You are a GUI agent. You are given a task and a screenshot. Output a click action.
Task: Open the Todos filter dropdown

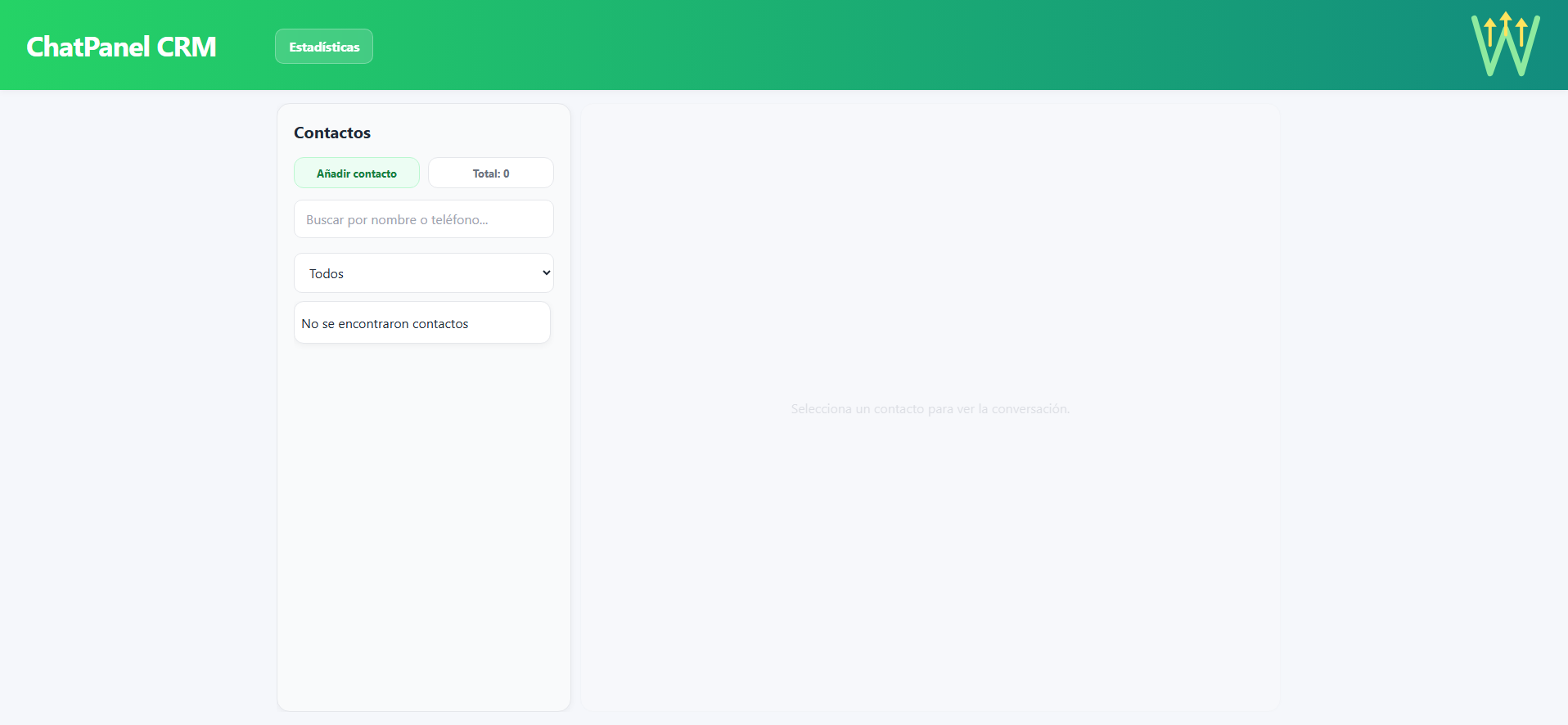click(x=424, y=273)
